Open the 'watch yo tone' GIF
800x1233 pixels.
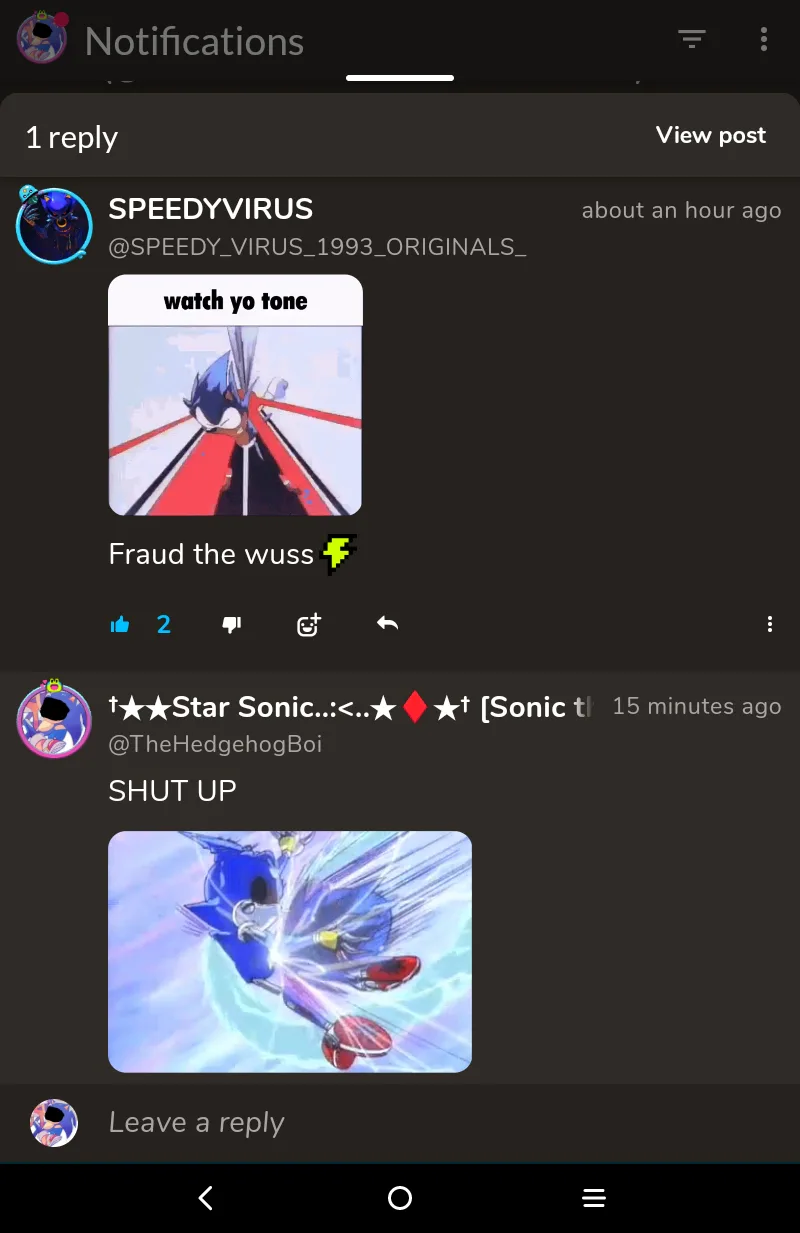point(235,395)
